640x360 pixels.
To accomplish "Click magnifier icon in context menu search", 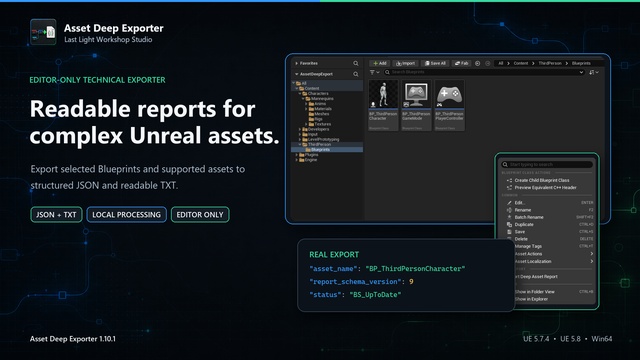I will click(505, 164).
